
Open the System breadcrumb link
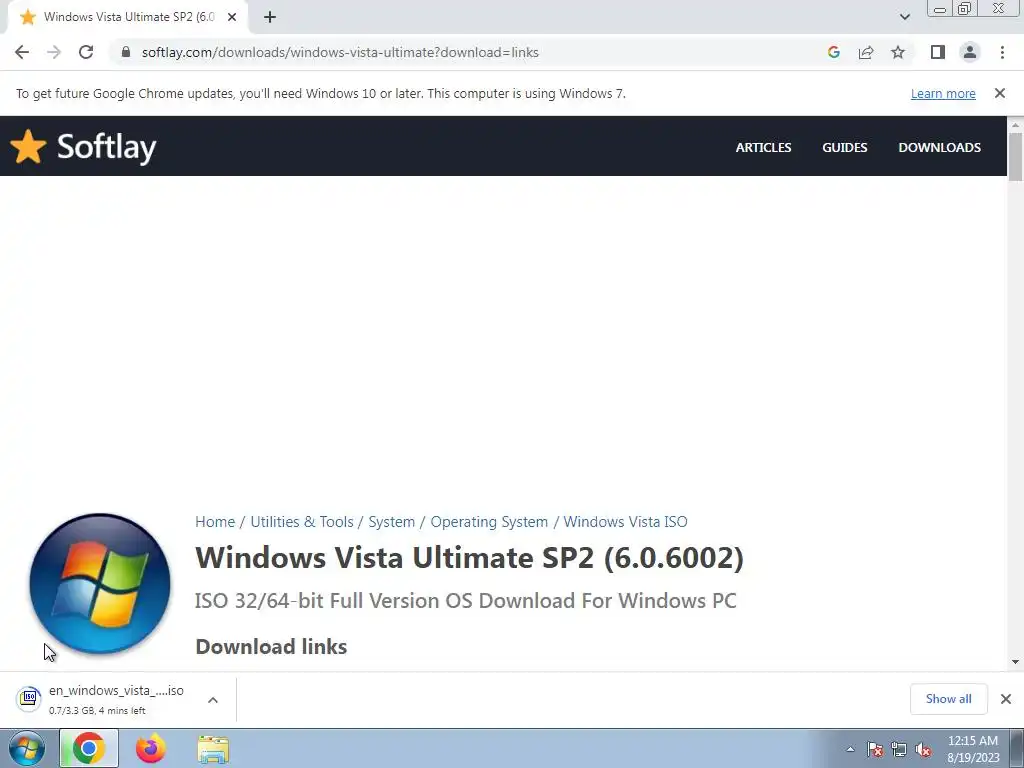point(391,522)
